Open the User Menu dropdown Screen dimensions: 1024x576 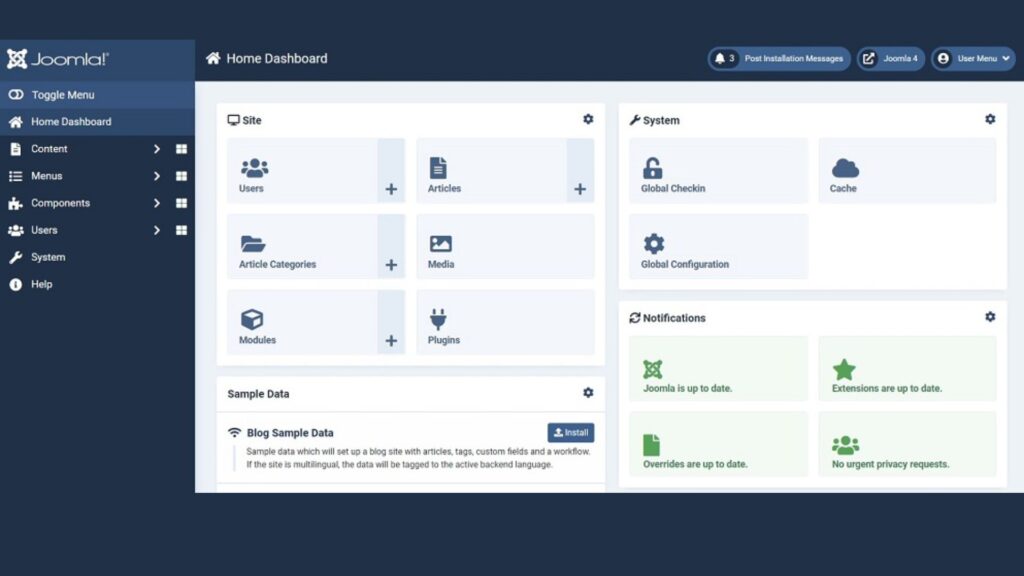[x=973, y=59]
